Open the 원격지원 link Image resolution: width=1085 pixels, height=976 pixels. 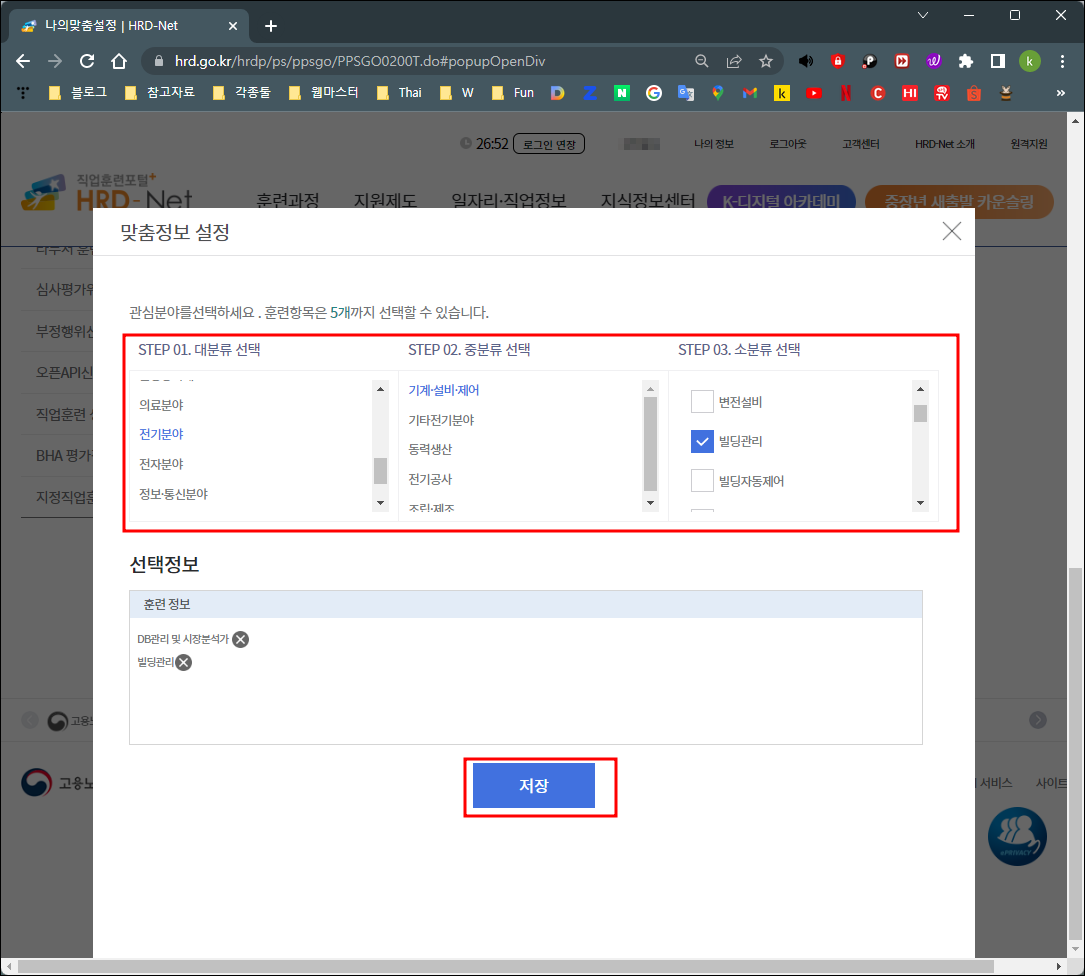1028,144
